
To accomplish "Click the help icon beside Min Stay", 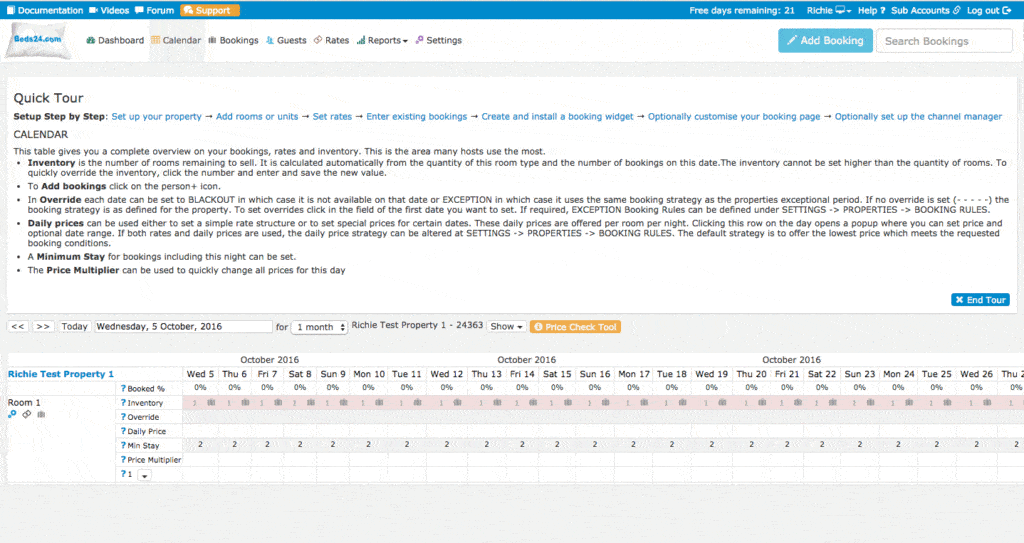I will pos(123,445).
